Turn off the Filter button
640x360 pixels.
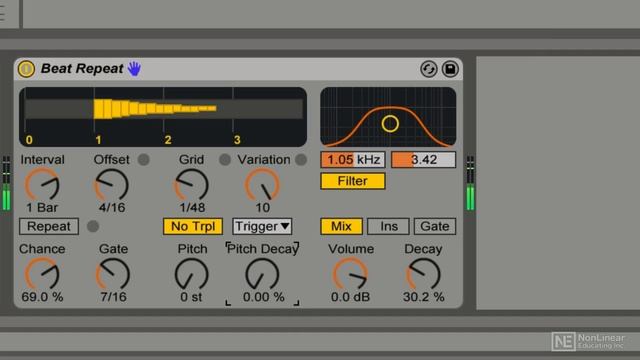pyautogui.click(x=353, y=181)
